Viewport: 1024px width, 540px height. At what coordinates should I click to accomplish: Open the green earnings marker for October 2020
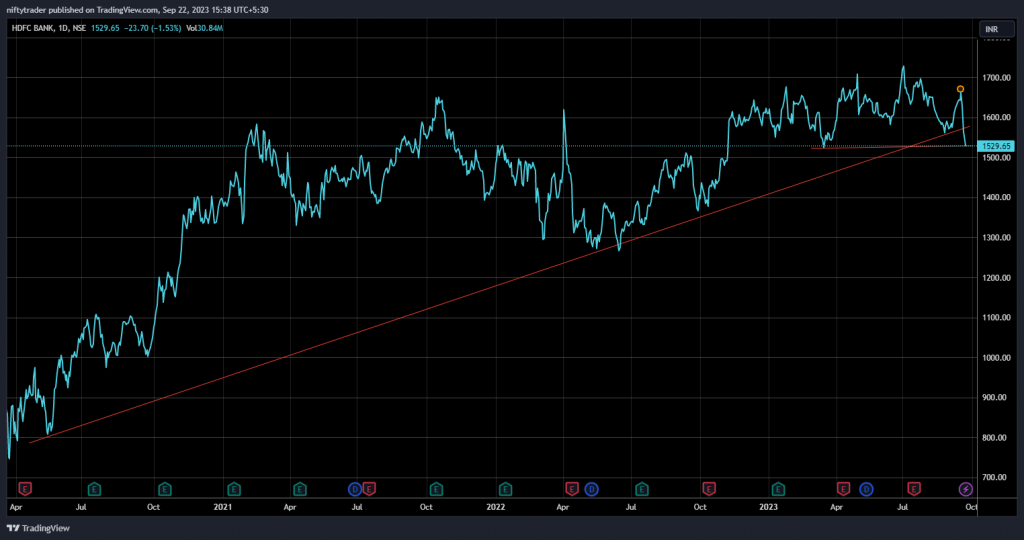click(x=165, y=488)
